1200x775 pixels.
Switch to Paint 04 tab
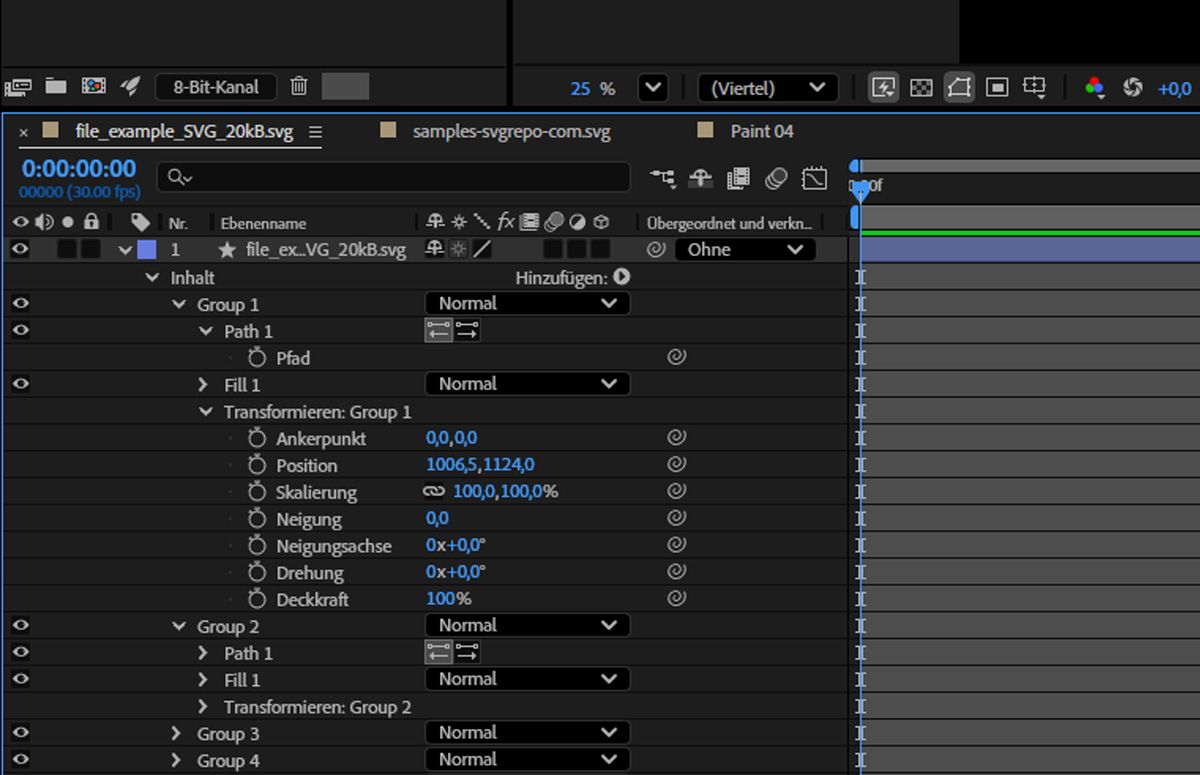tap(762, 131)
